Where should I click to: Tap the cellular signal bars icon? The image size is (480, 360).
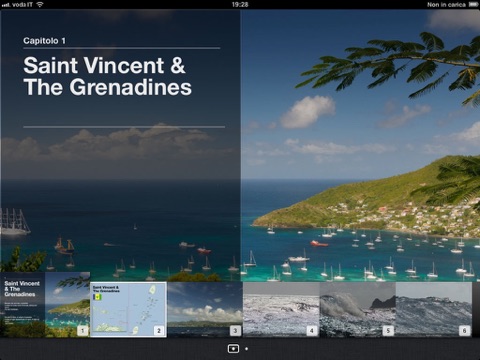click(x=6, y=5)
